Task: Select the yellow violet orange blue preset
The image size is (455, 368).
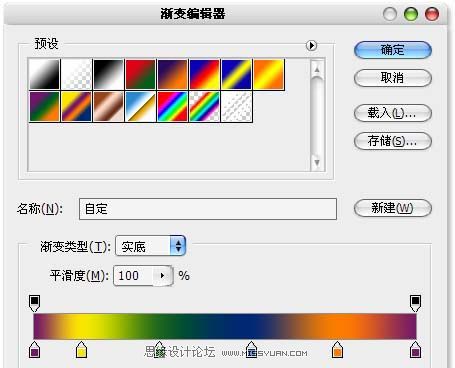Action: 76,107
